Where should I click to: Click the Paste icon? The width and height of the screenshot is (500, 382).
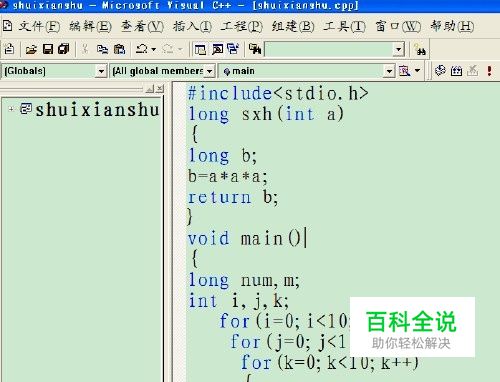point(119,49)
